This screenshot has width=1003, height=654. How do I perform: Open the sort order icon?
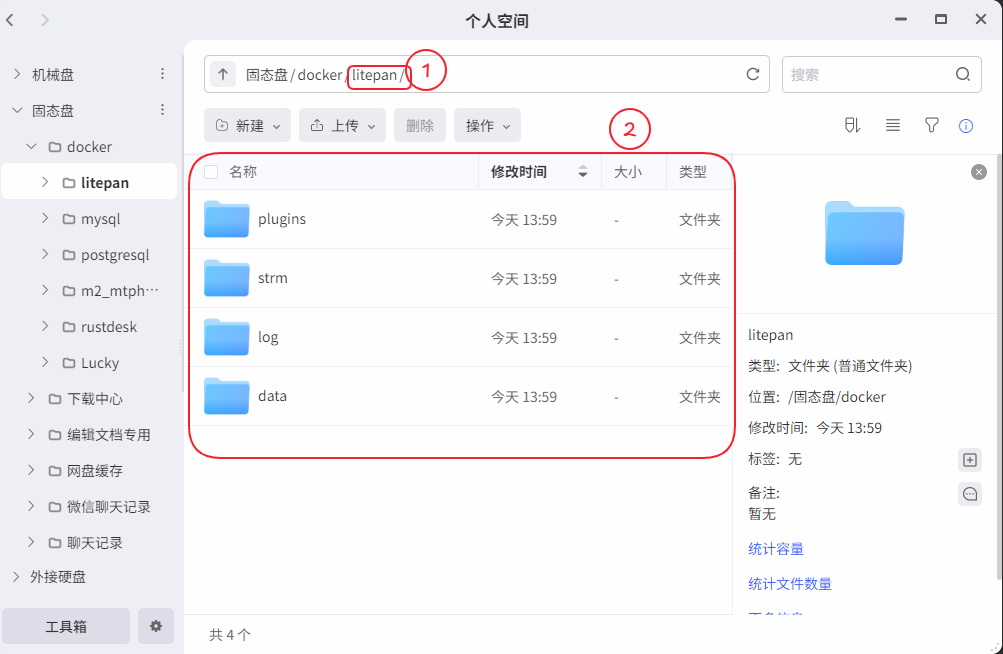[x=852, y=125]
